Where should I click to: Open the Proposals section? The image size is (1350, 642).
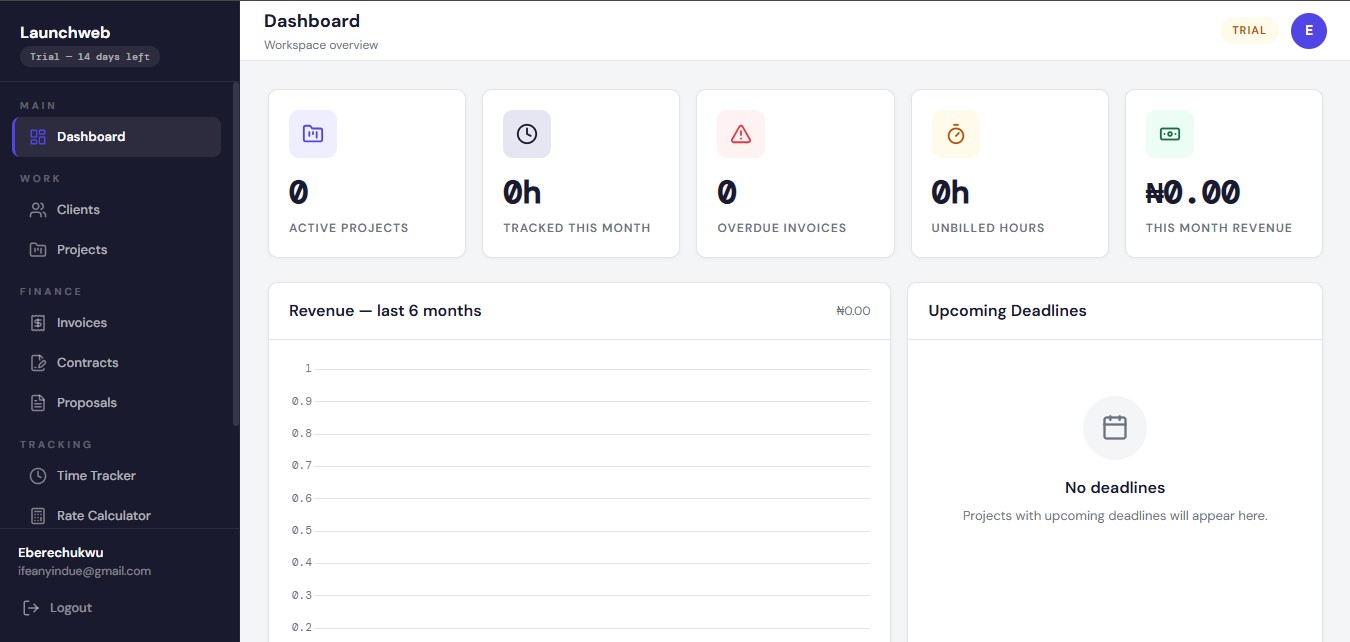pyautogui.click(x=117, y=403)
